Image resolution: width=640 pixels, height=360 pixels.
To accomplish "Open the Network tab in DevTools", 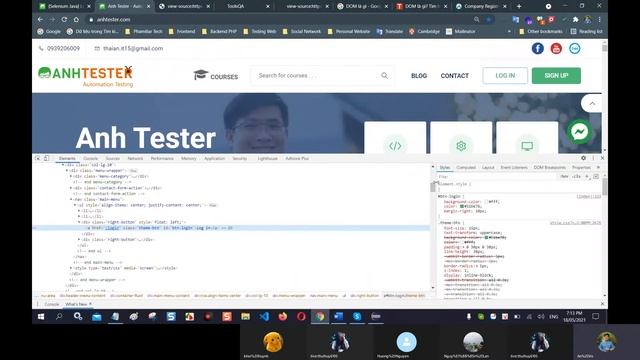I will pos(135,158).
